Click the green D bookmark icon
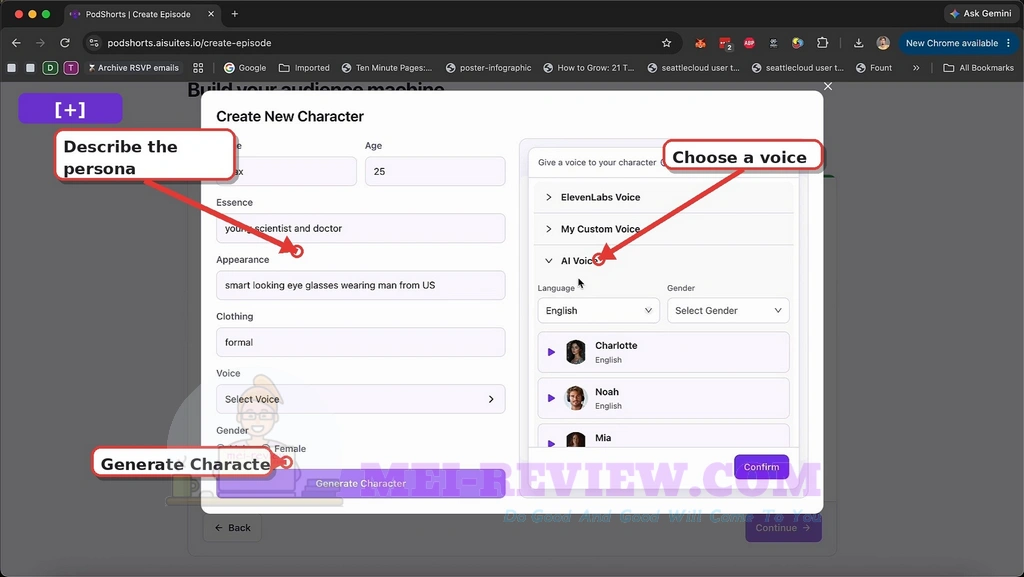The image size is (1024, 577). [x=50, y=68]
